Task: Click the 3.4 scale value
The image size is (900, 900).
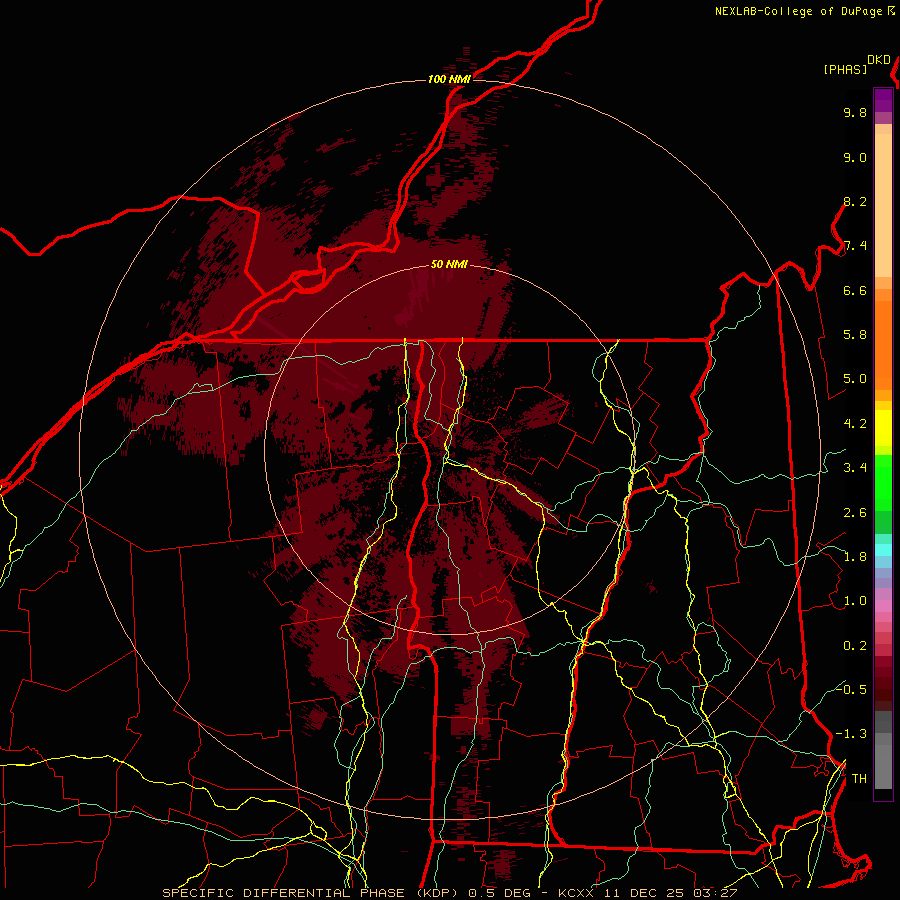Action: tap(855, 468)
